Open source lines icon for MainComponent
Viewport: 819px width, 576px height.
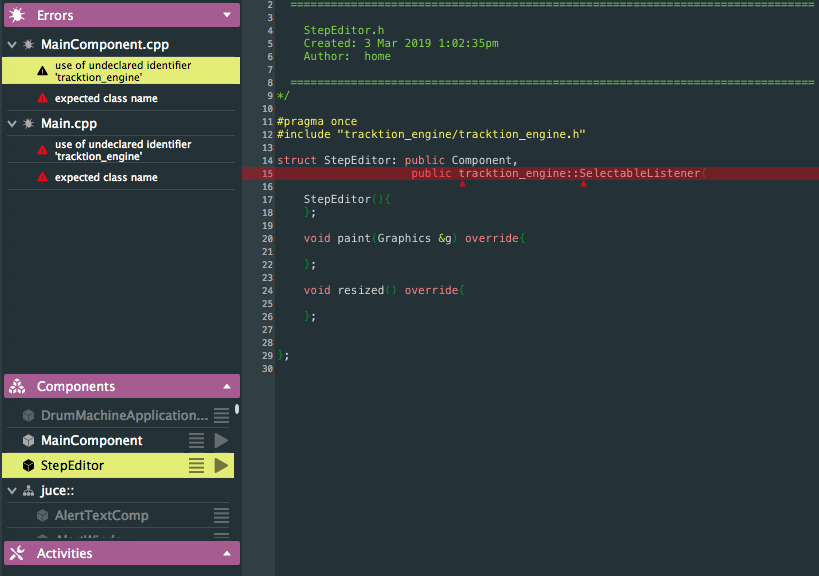click(x=196, y=440)
